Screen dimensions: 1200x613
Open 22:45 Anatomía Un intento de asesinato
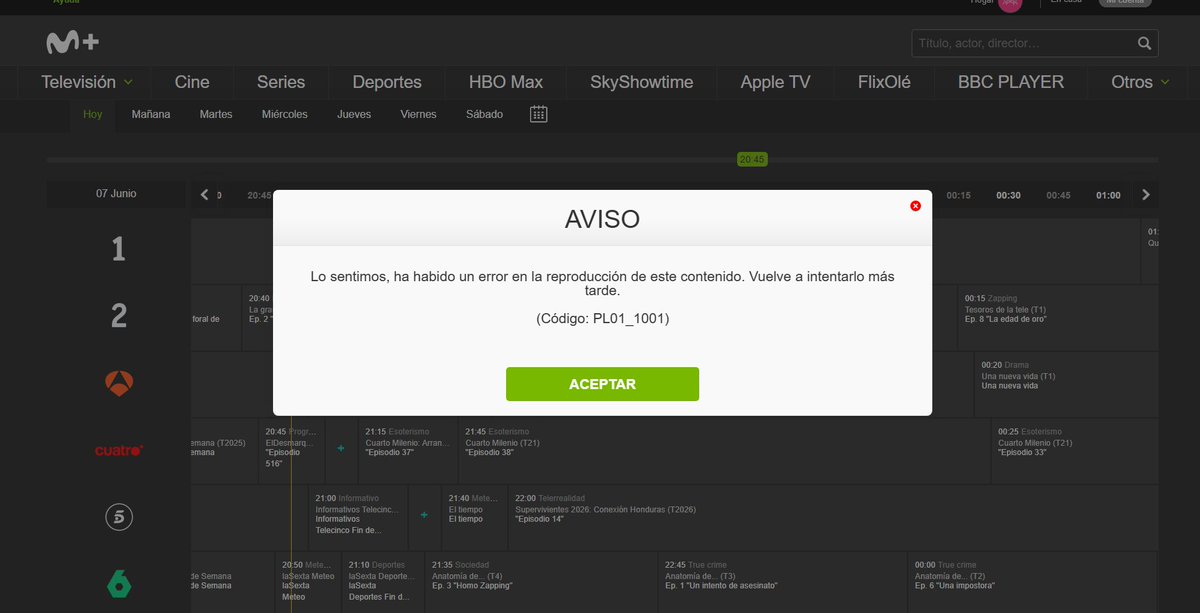point(782,582)
